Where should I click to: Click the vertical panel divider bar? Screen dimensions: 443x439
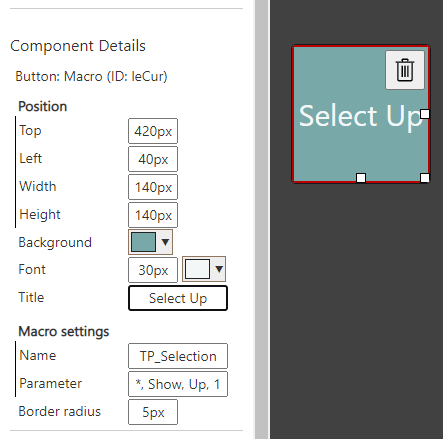[x=262, y=219]
